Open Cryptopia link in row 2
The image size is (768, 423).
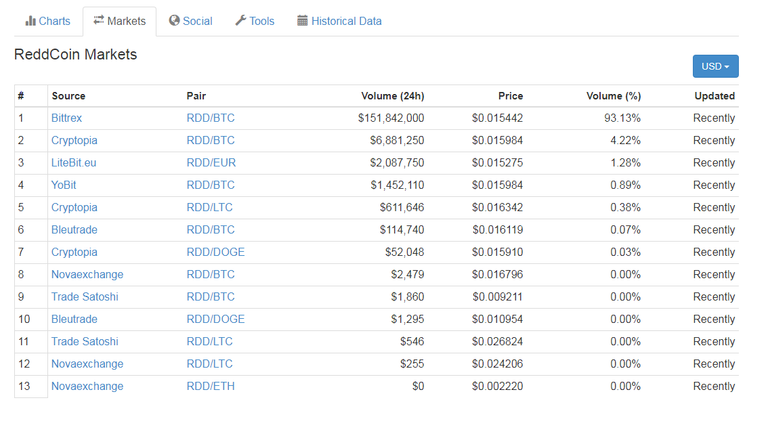(74, 141)
